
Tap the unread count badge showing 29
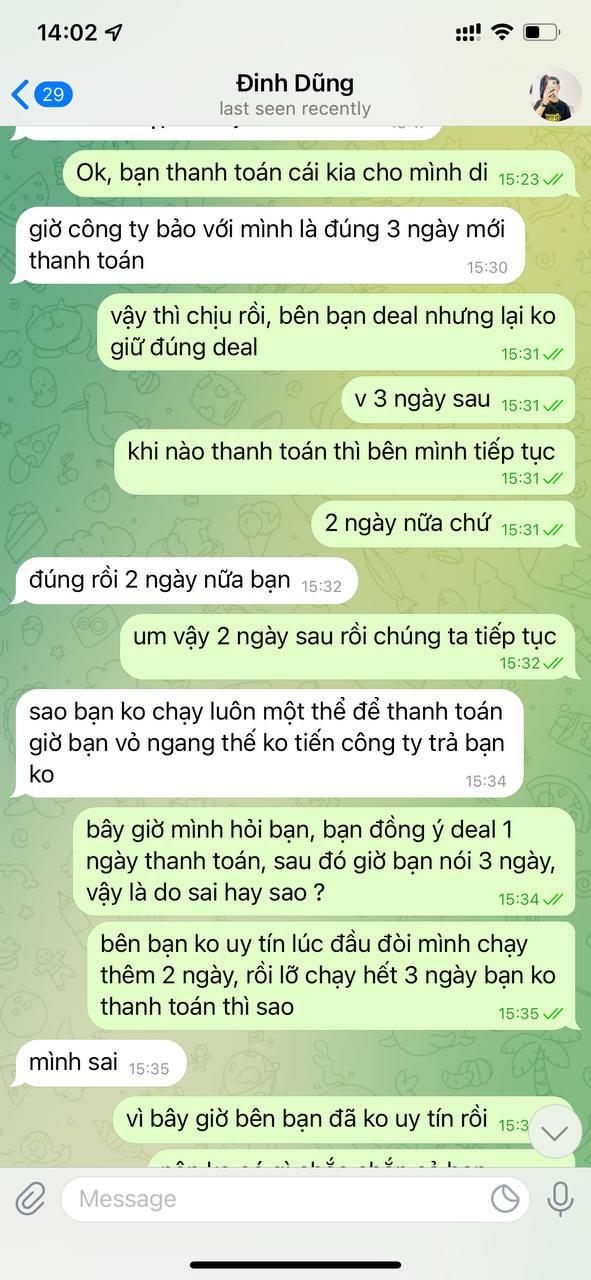pos(53,95)
